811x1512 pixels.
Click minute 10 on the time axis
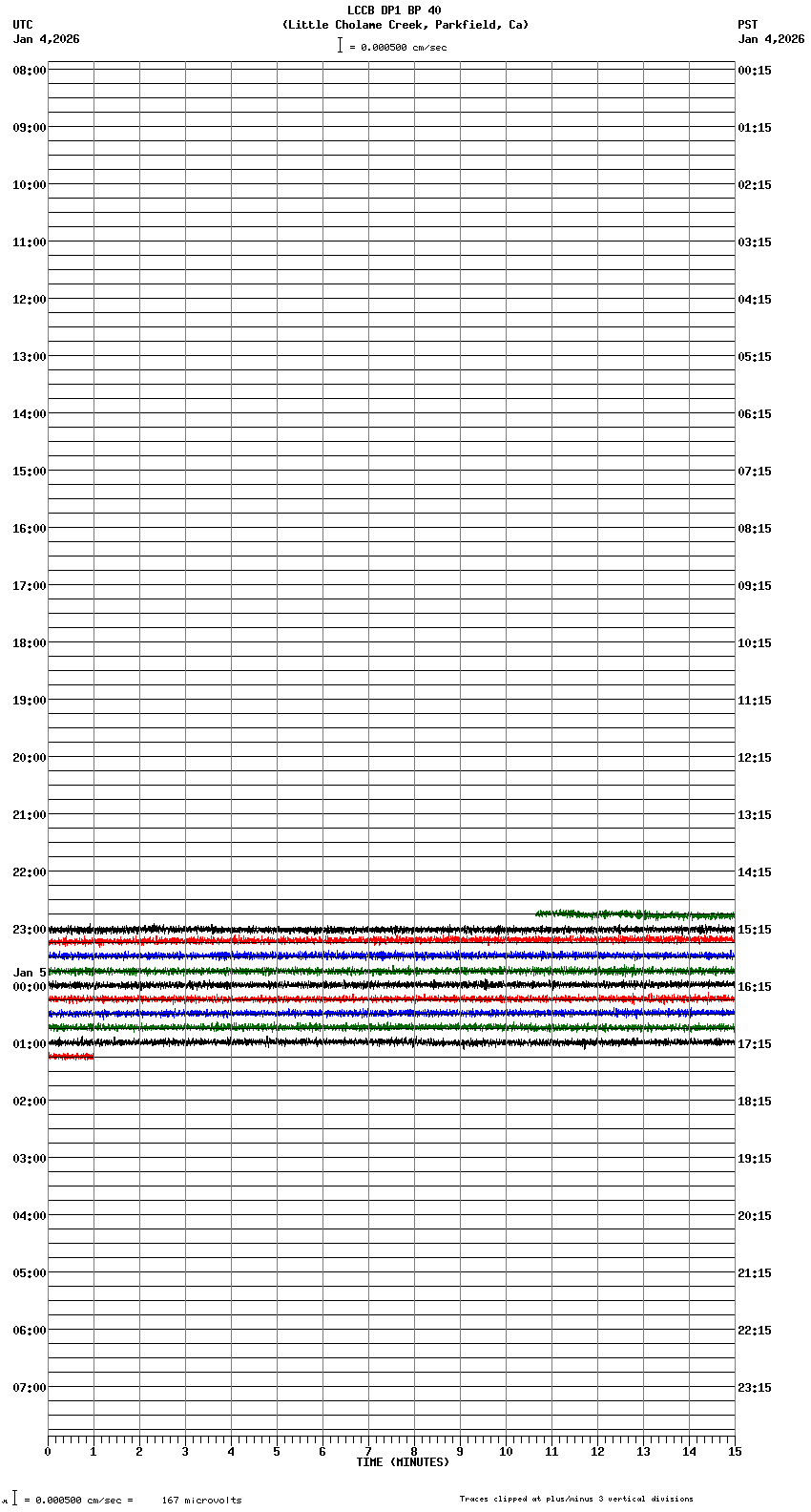[x=506, y=1452]
